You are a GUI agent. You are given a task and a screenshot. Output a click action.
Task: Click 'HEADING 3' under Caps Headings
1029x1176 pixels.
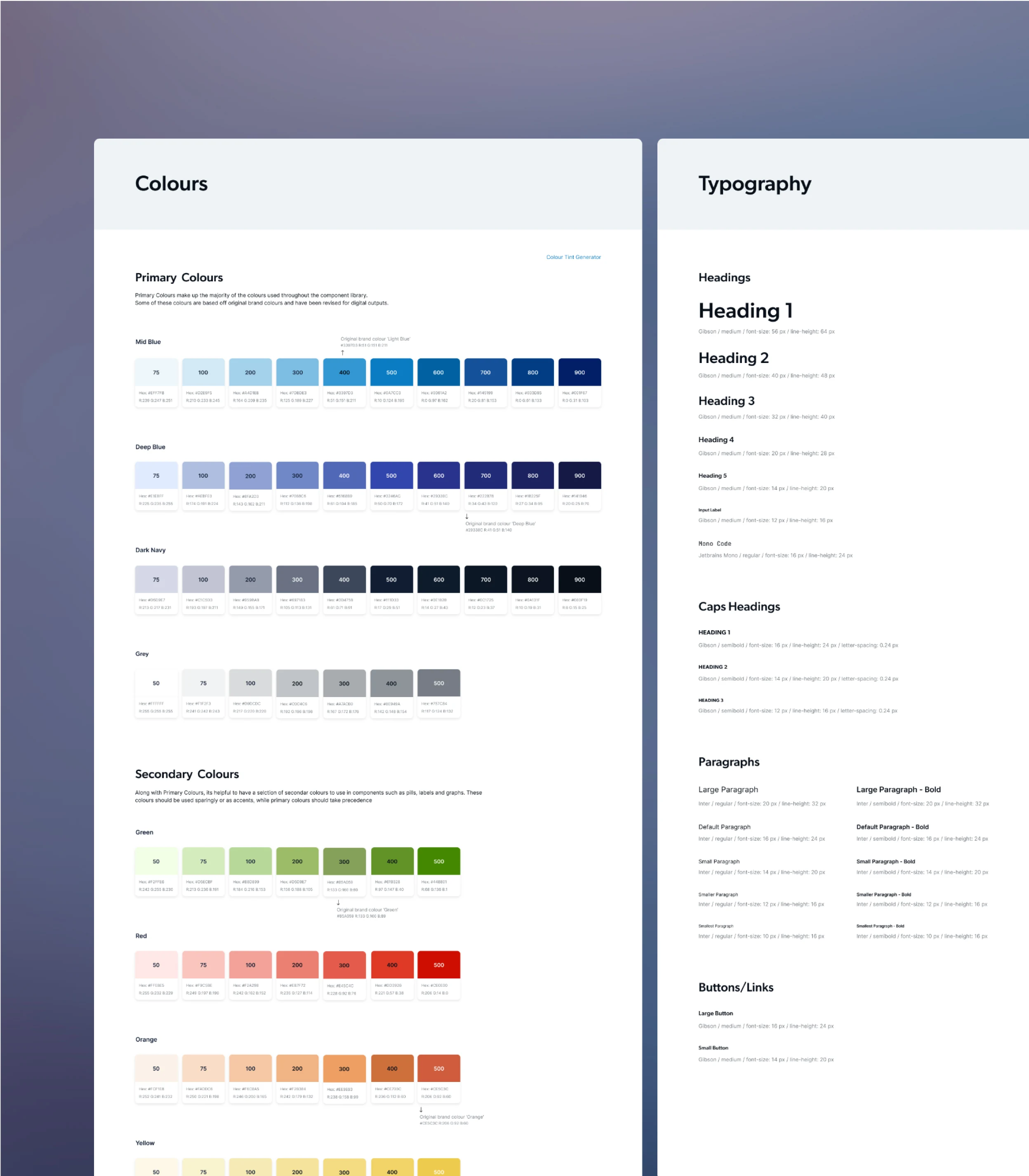pyautogui.click(x=711, y=700)
